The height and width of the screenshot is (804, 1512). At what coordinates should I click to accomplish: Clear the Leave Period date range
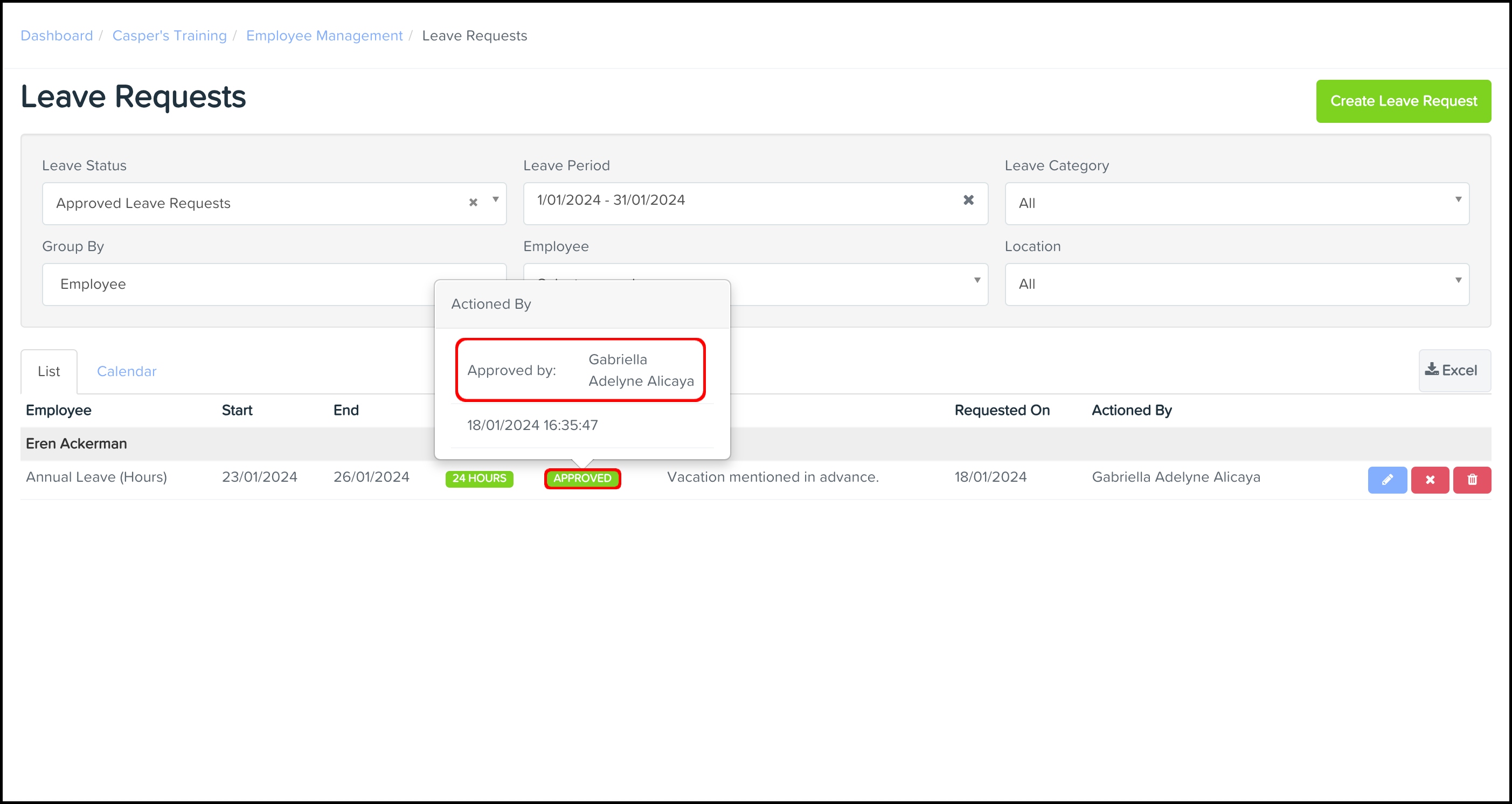968,200
